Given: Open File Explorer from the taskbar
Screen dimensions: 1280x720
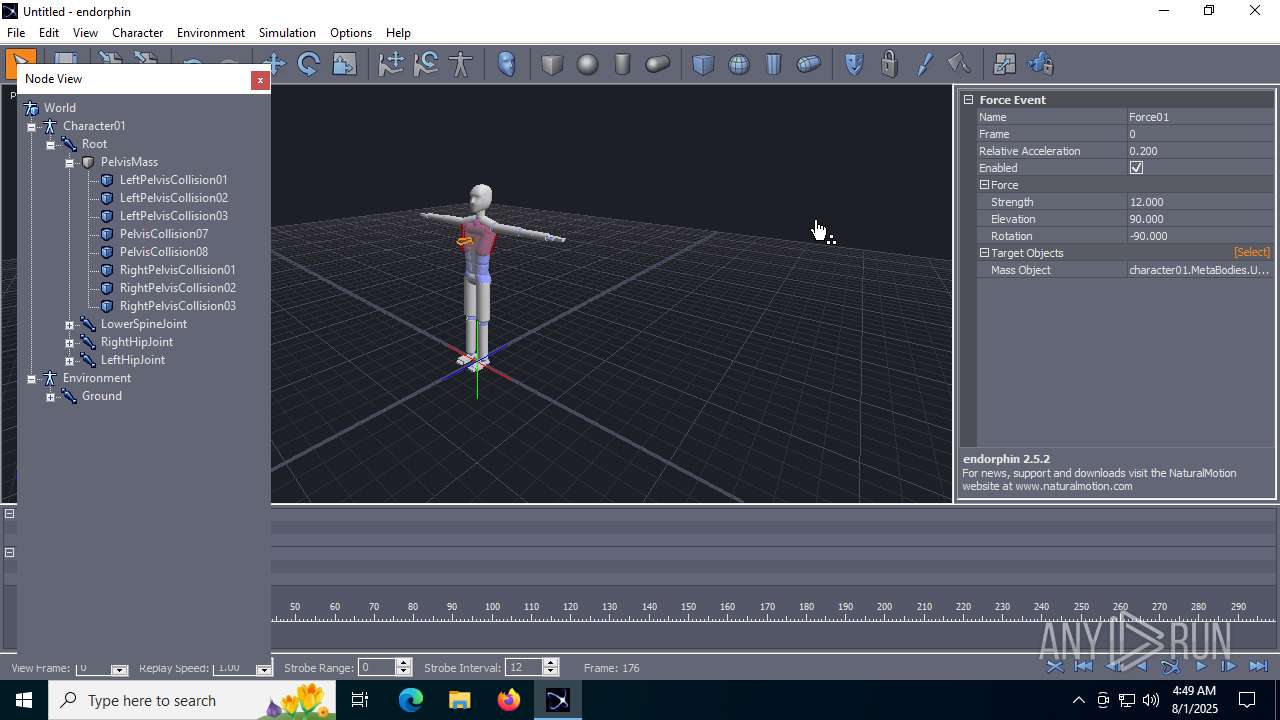Looking at the screenshot, I should point(460,700).
